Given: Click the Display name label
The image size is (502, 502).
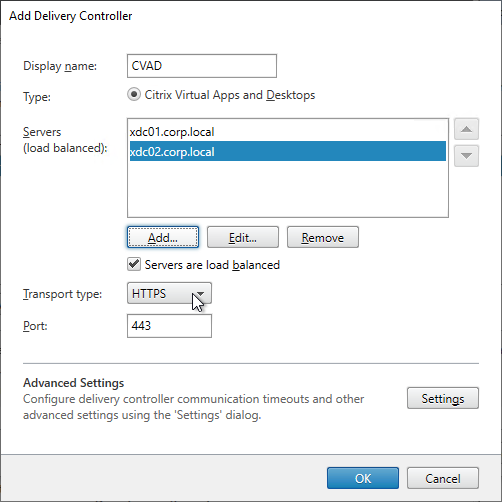Looking at the screenshot, I should point(60,66).
